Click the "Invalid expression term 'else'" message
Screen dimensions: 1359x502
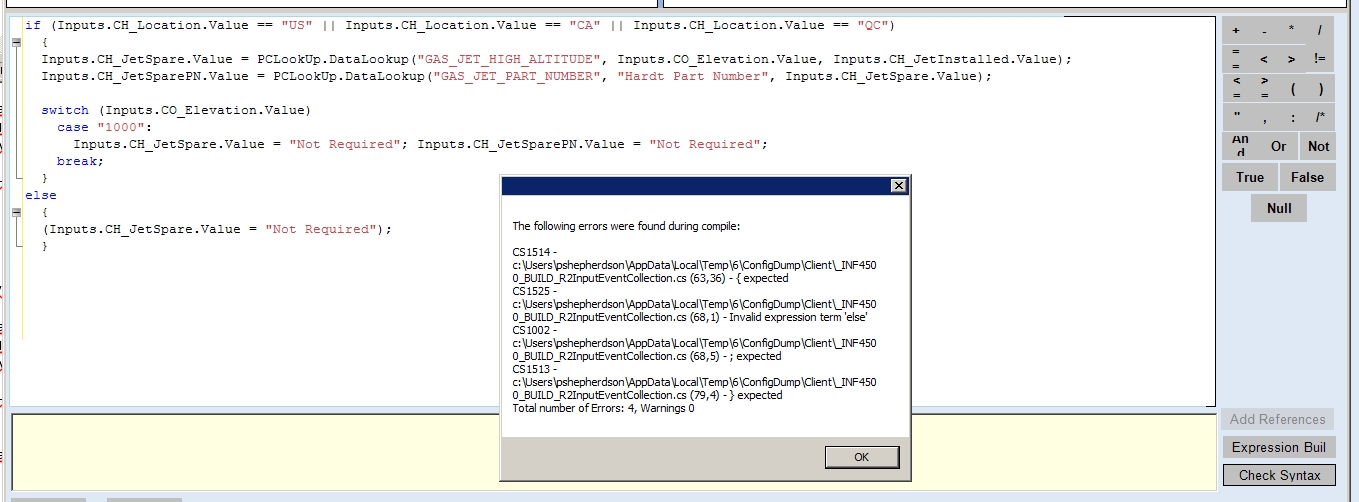[798, 317]
